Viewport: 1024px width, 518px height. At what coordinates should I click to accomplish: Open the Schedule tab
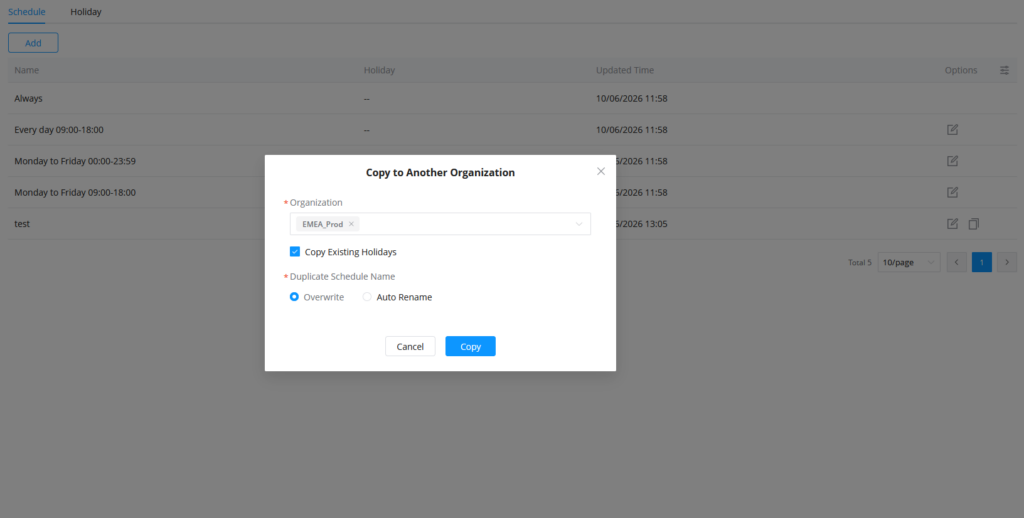[27, 12]
